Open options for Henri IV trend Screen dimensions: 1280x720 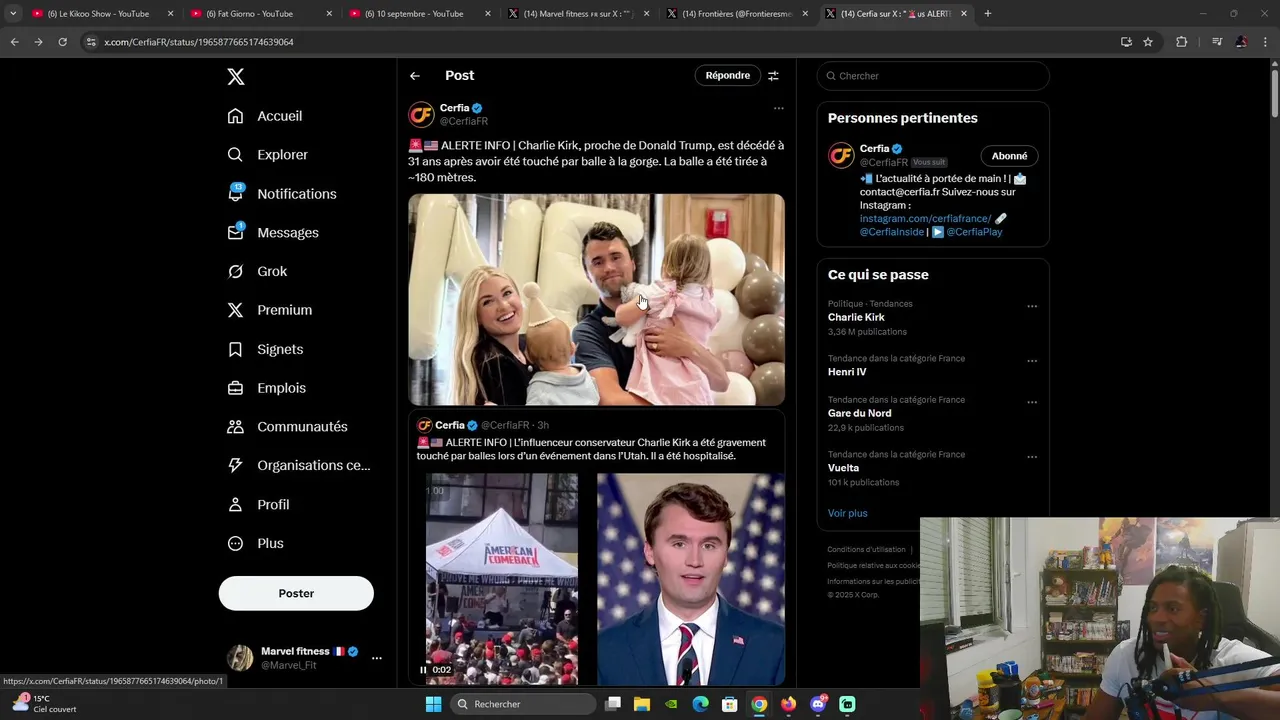[x=1032, y=361]
